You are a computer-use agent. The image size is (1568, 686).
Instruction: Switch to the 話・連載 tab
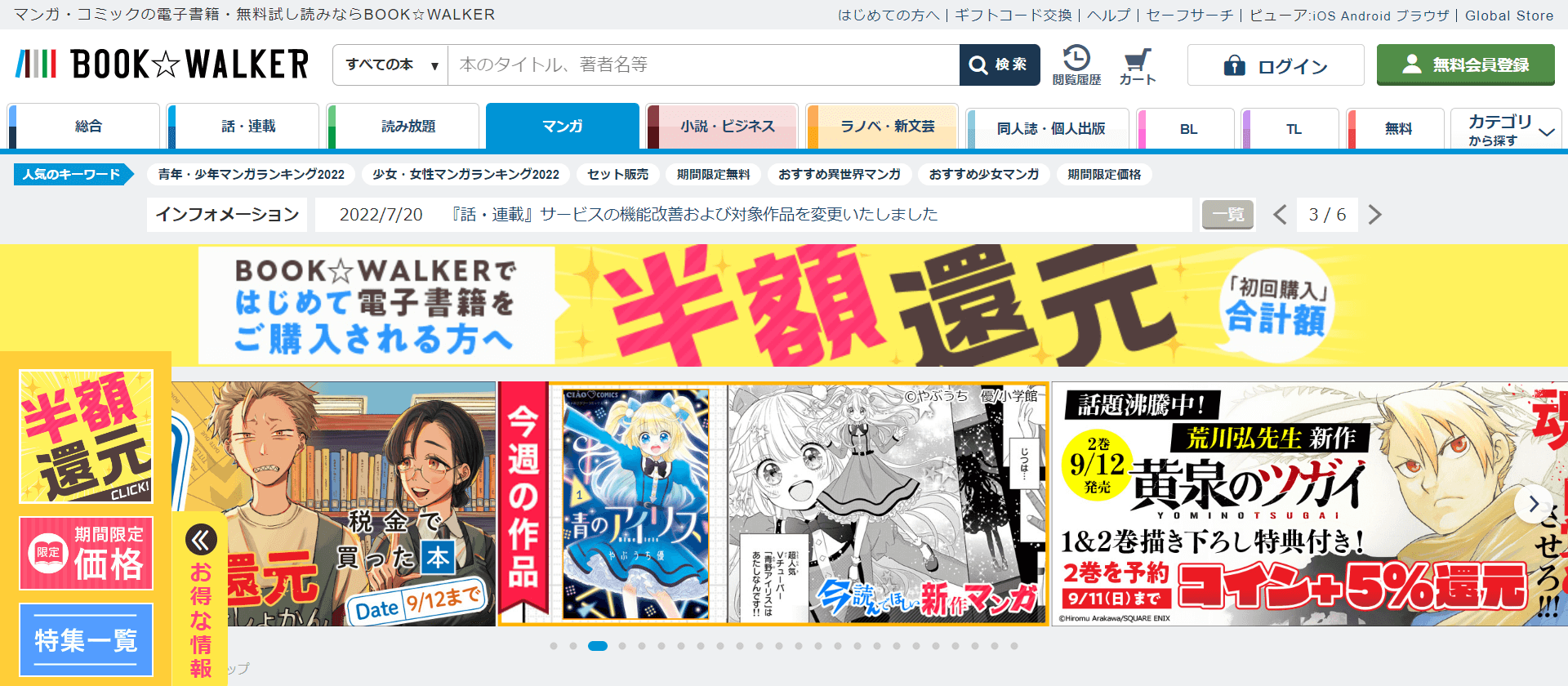(243, 126)
